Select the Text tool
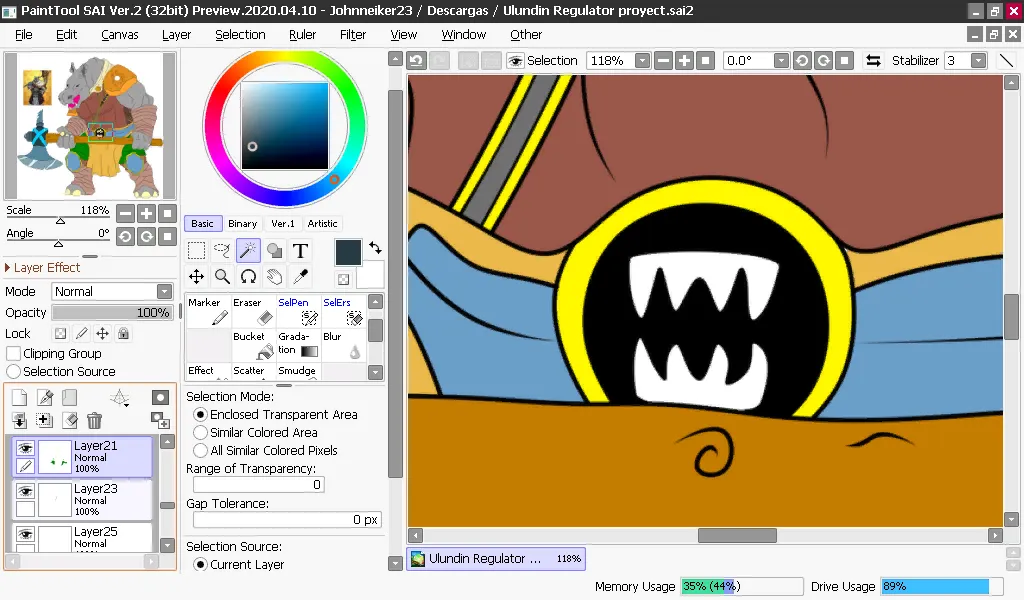 [x=300, y=251]
